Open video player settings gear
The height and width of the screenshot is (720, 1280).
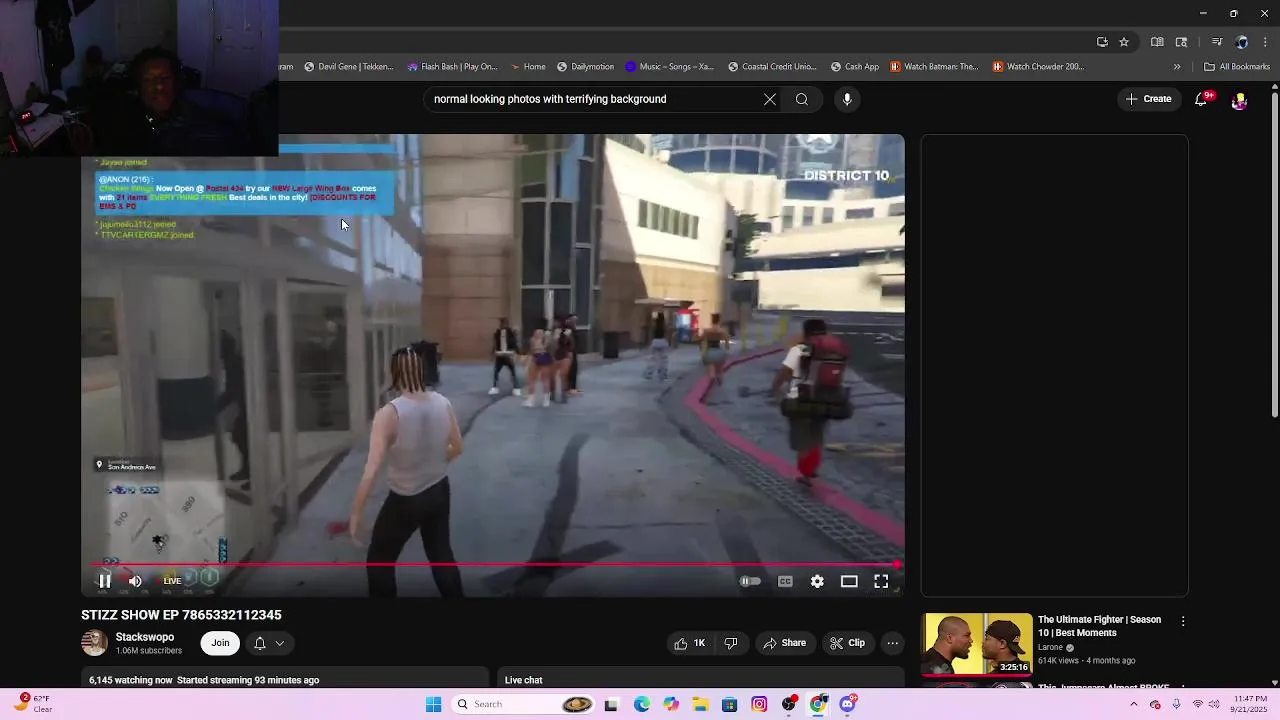point(817,581)
